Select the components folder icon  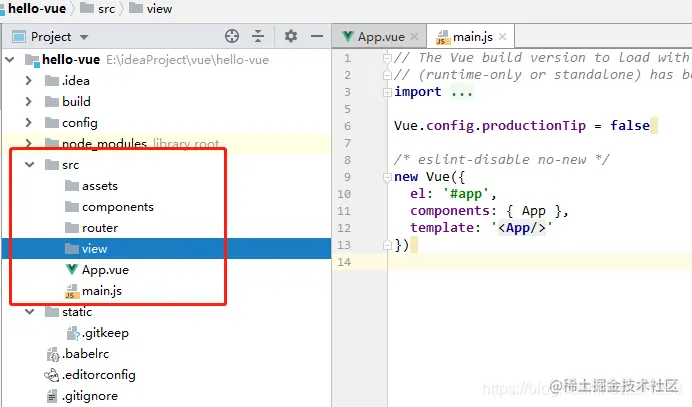point(71,207)
